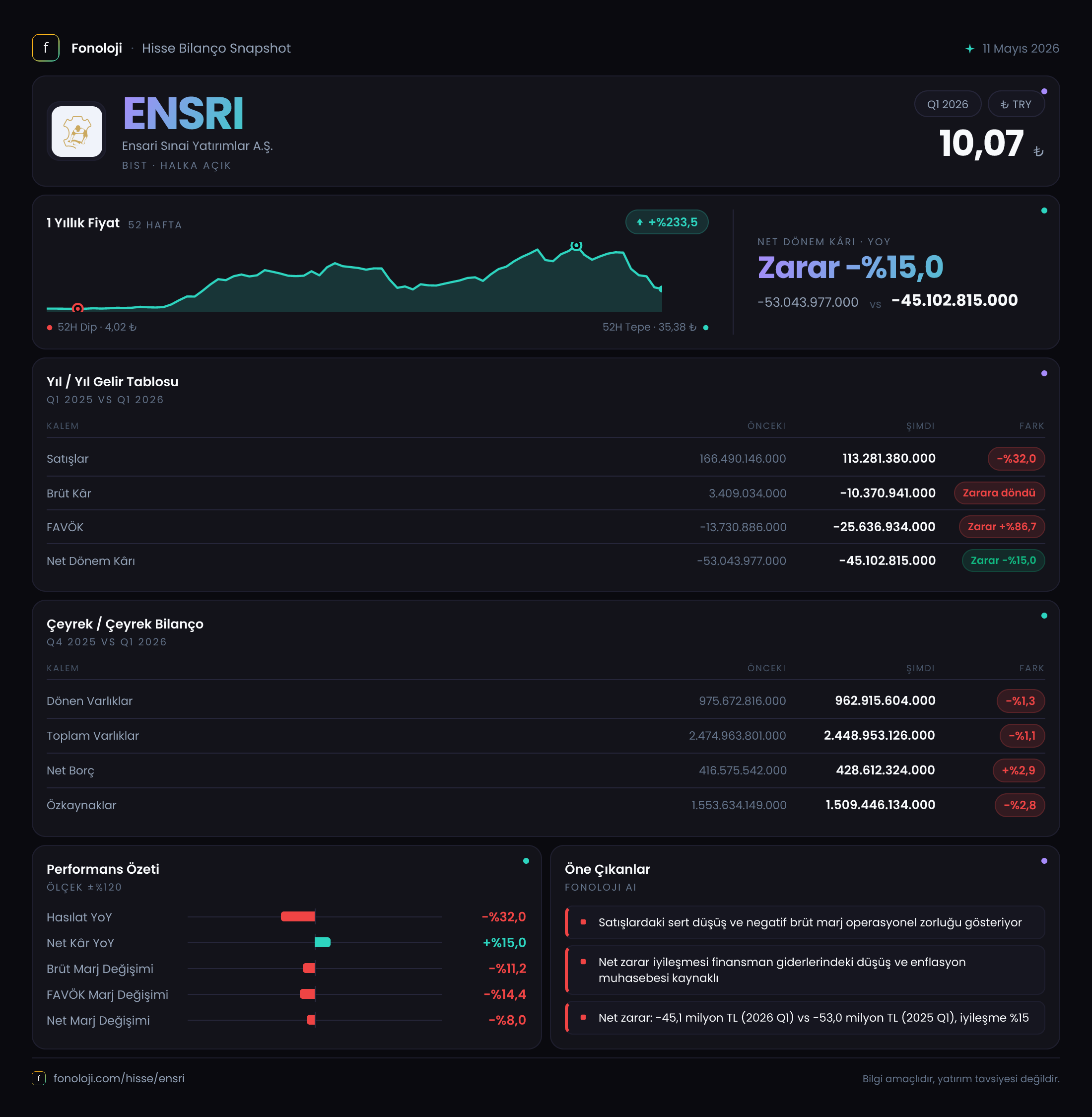Click the Brüt Kâr row label
The image size is (1092, 1117).
69,494
